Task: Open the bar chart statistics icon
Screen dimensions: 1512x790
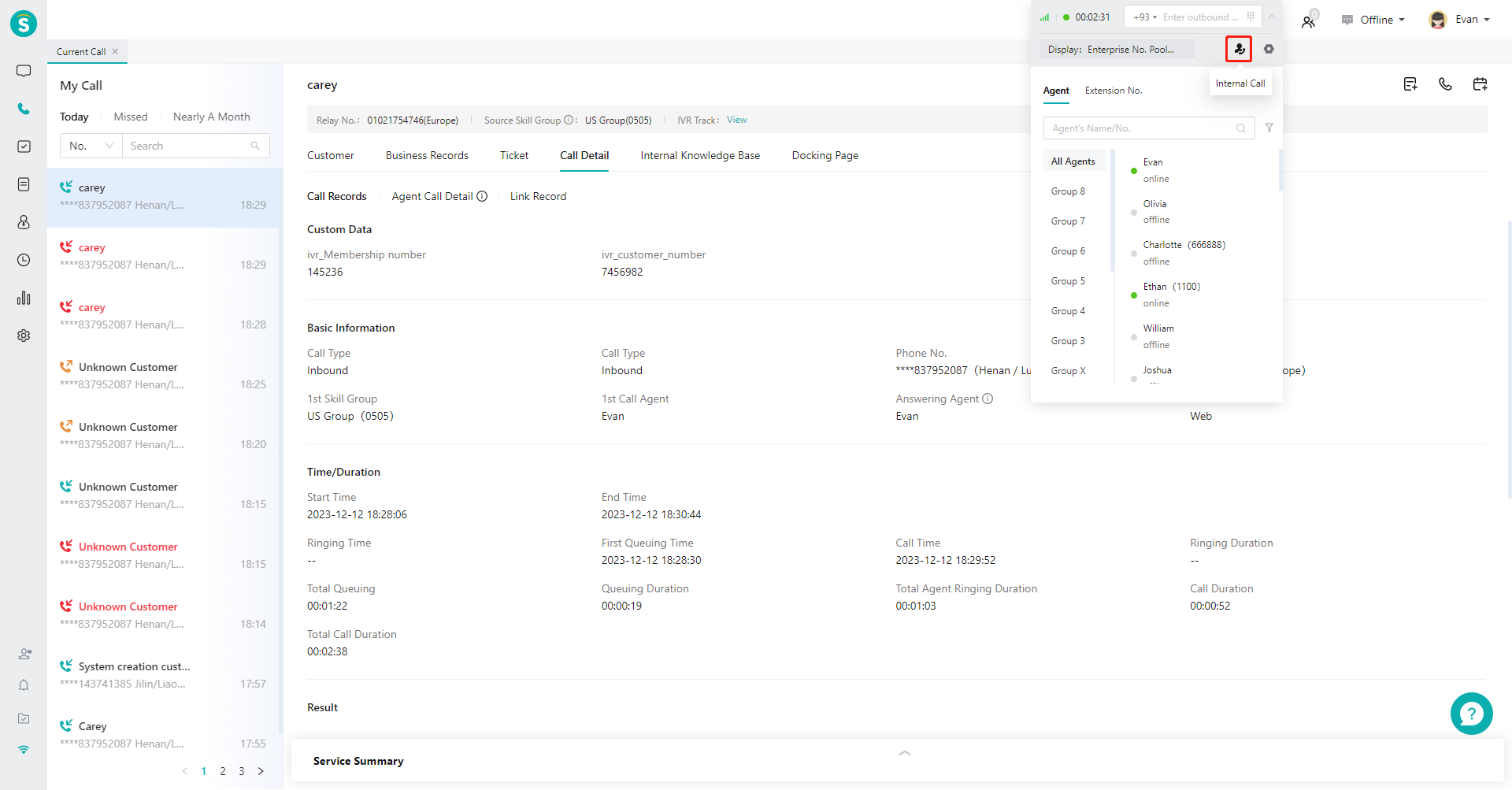Action: [24, 298]
